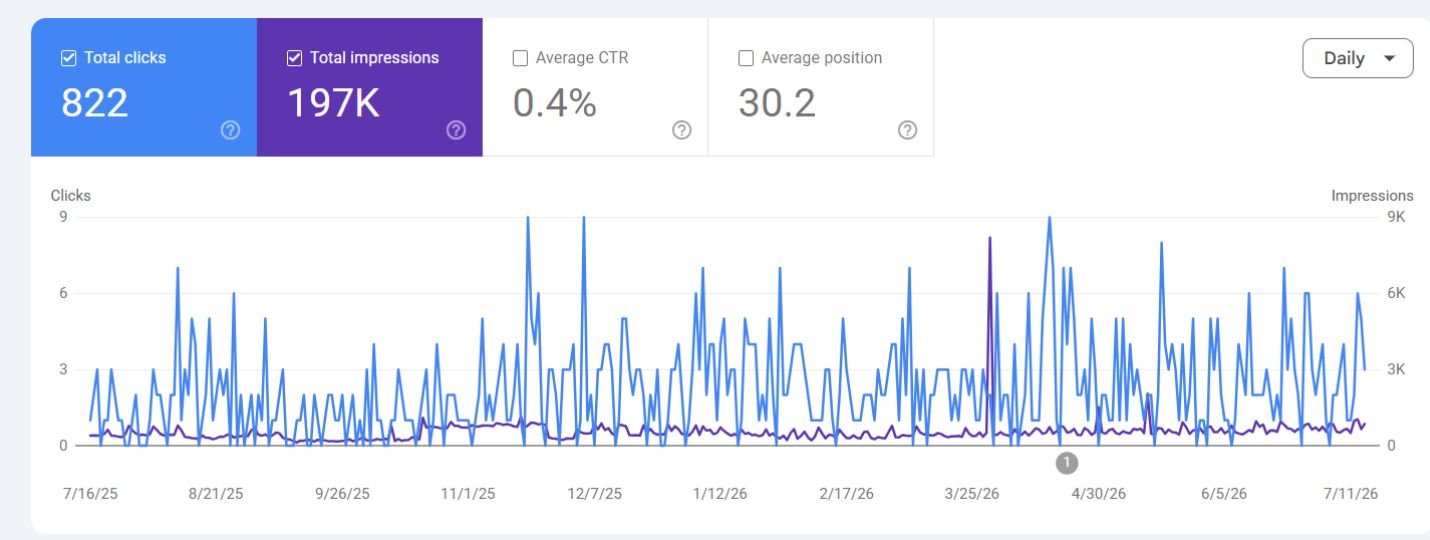This screenshot has width=1430, height=540.
Task: Uncheck the Total impressions checkbox
Action: tap(294, 58)
